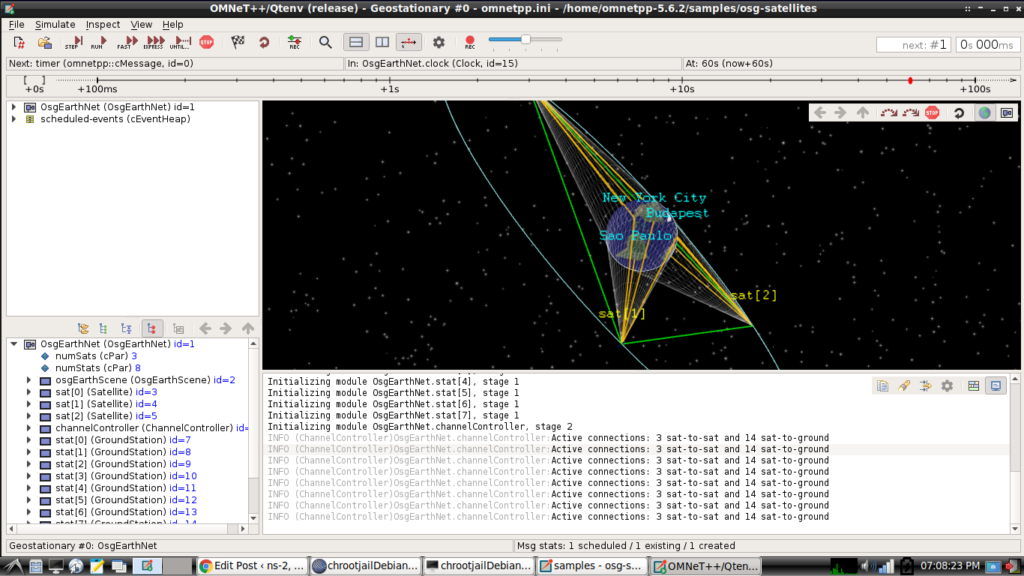Start FAST run mode

click(x=127, y=43)
